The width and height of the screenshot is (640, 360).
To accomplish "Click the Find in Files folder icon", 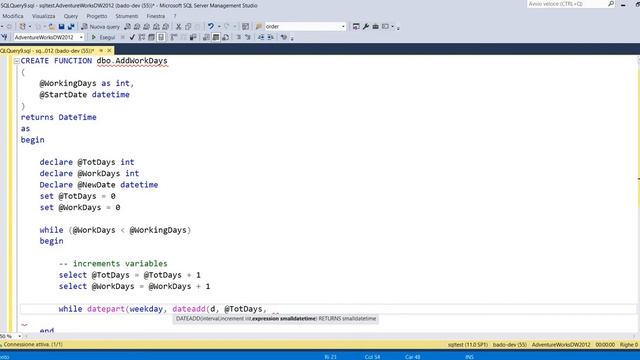I will [258, 27].
